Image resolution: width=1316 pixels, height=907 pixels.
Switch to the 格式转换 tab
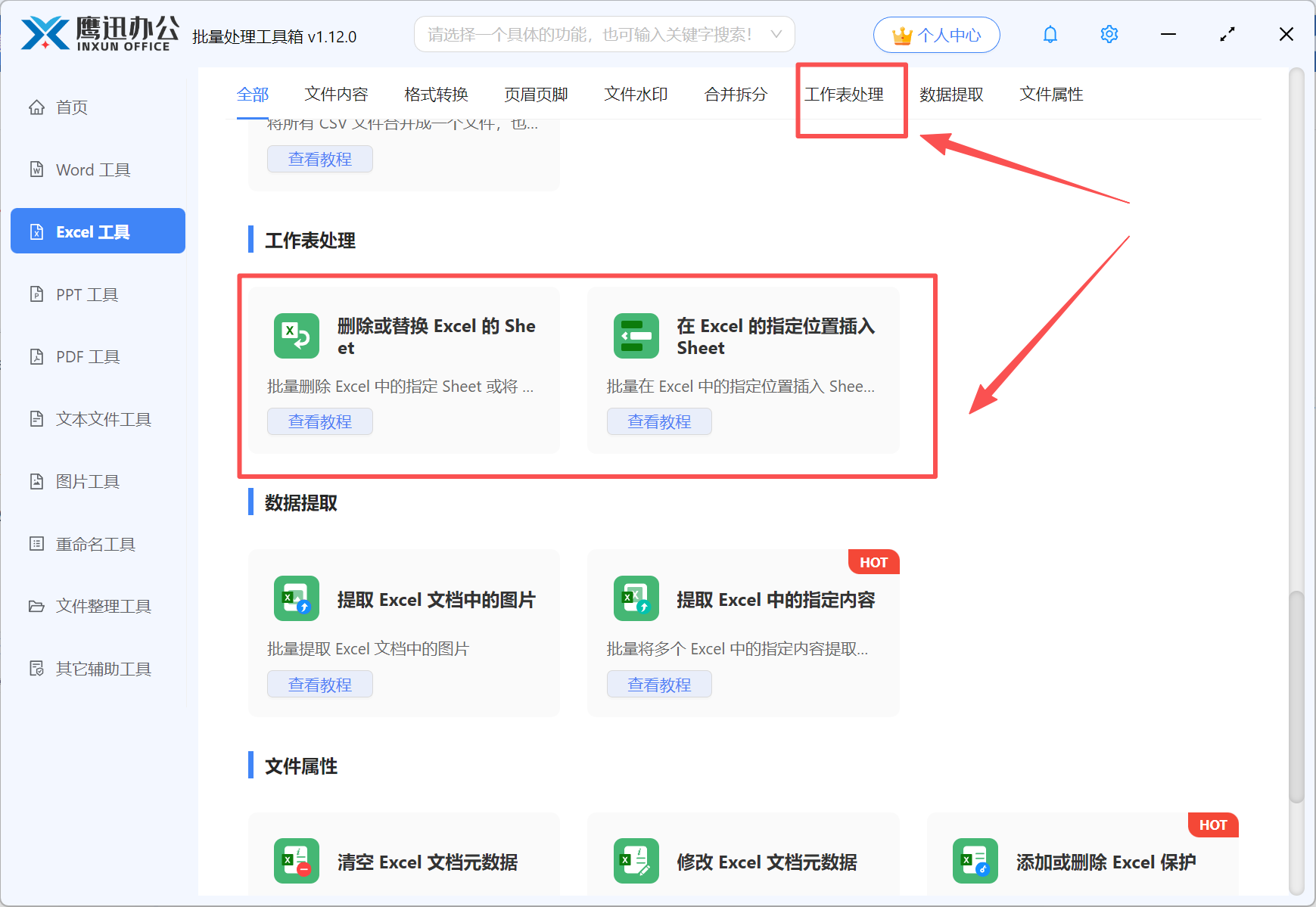click(x=436, y=95)
